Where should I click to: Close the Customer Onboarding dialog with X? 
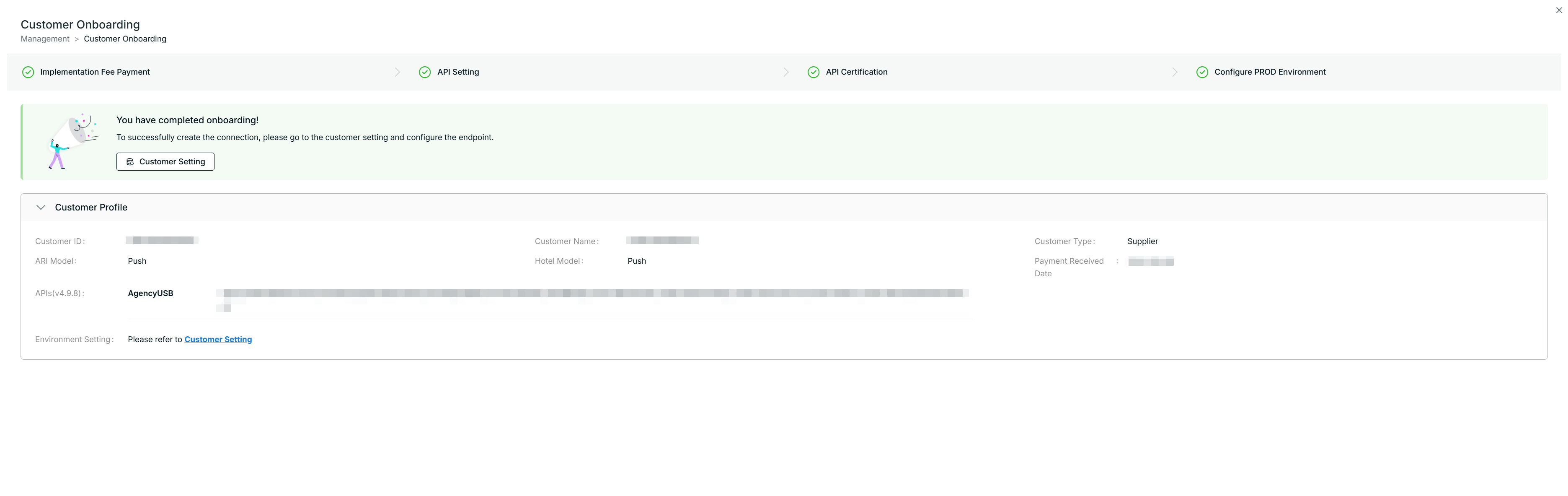point(1559,10)
